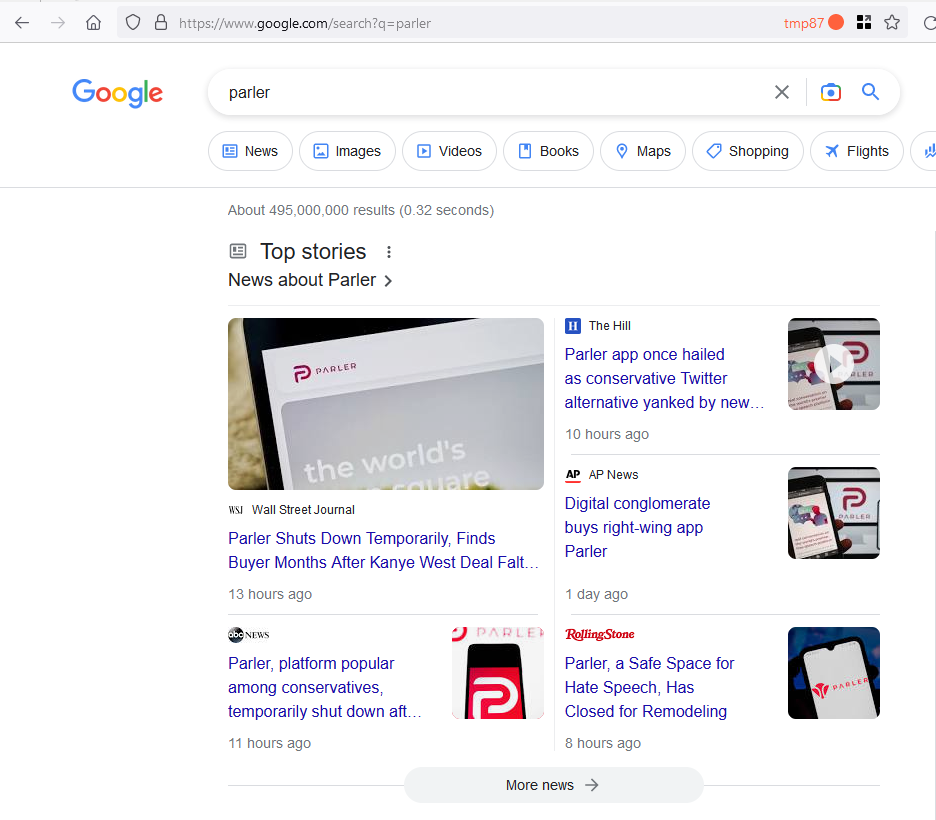Go back to the previous page
The height and width of the screenshot is (820, 936).
(22, 23)
